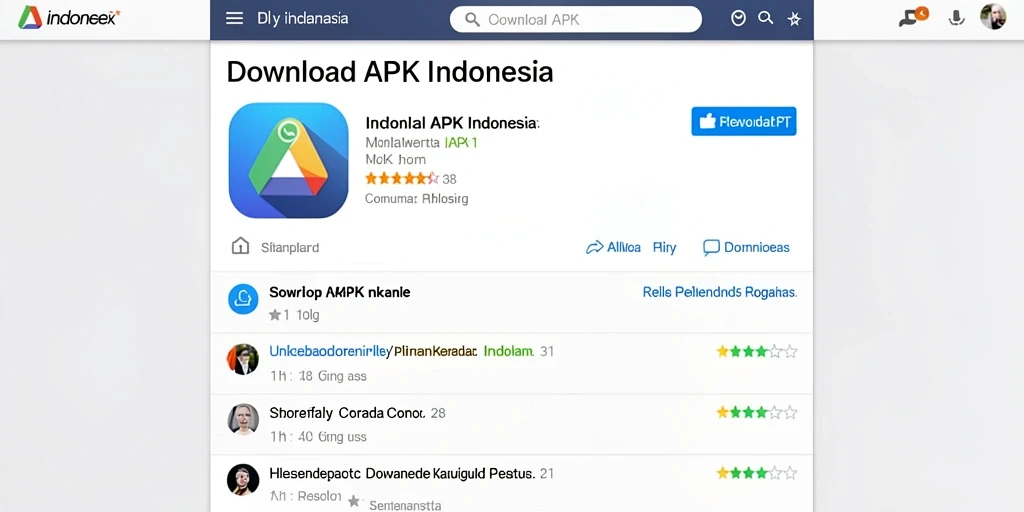Click the microphone icon
The width and height of the screenshot is (1024, 512).
tap(956, 18)
